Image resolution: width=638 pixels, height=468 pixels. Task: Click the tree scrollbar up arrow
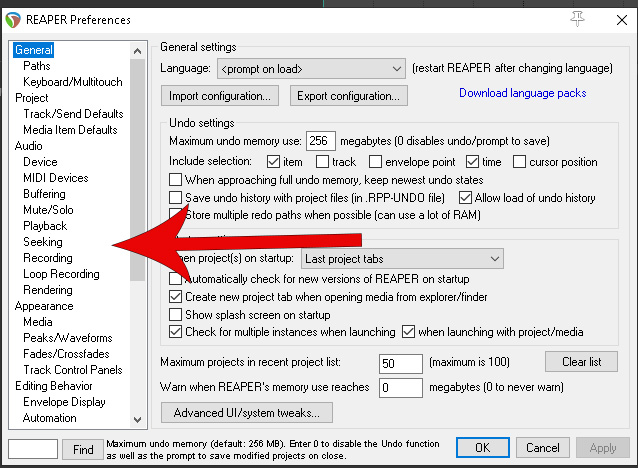[138, 51]
